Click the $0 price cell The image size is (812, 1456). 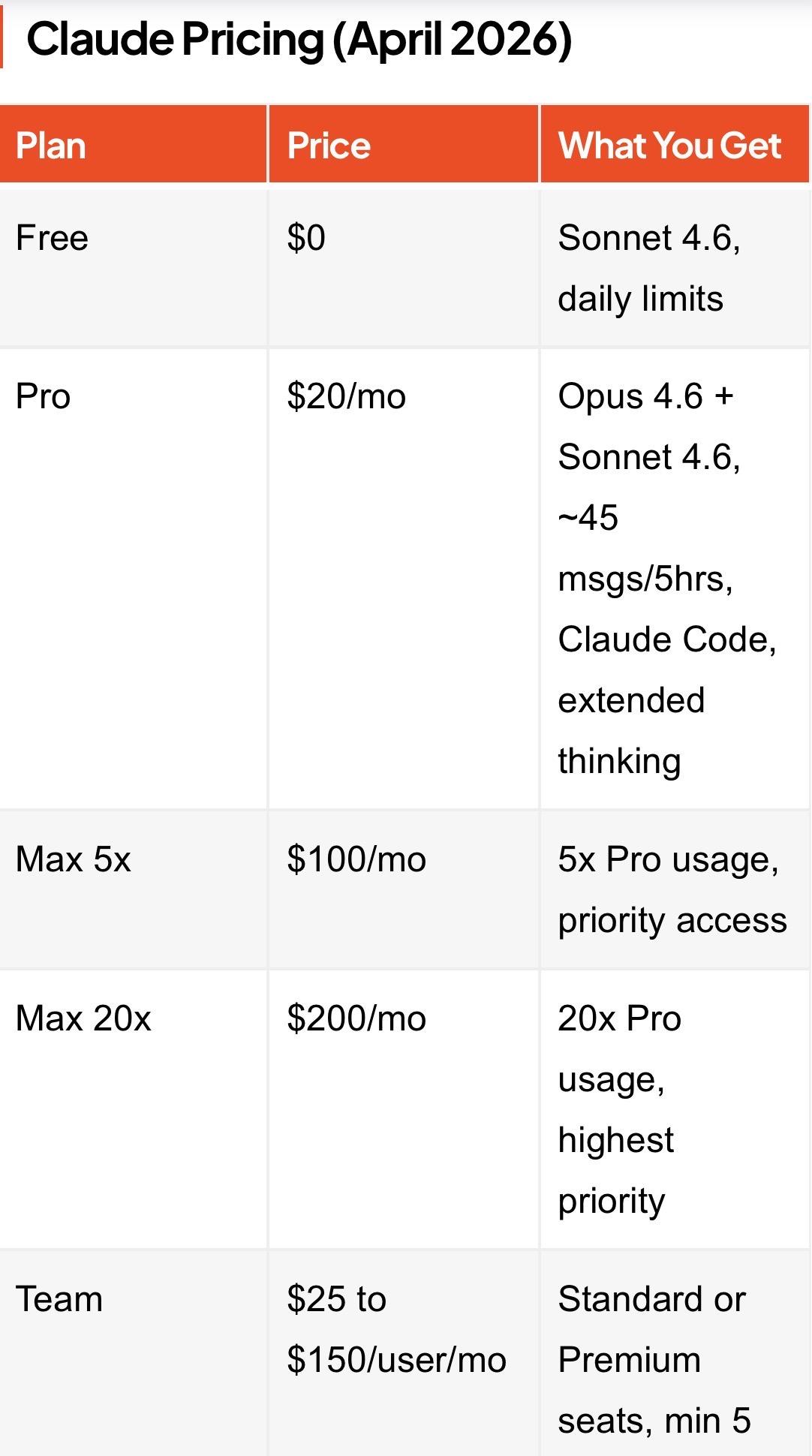click(306, 238)
